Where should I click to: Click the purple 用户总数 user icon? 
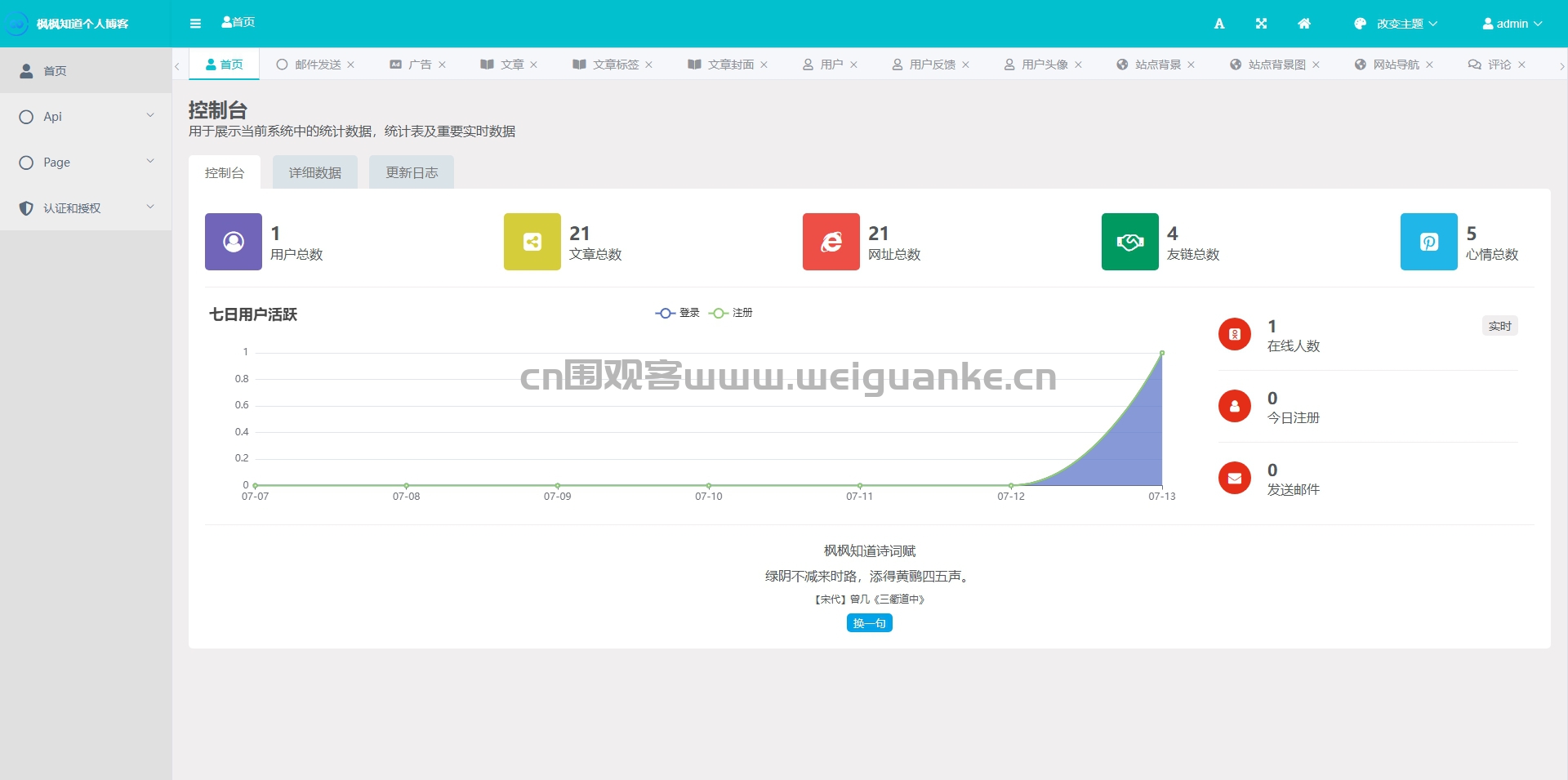point(234,242)
